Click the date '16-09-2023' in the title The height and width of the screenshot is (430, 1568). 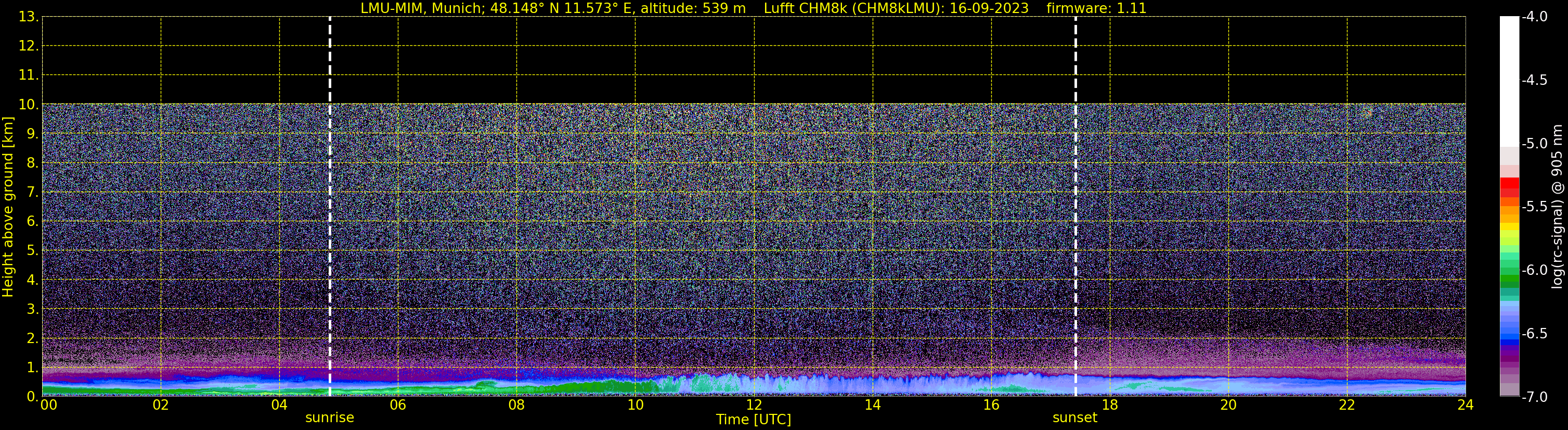(989, 8)
